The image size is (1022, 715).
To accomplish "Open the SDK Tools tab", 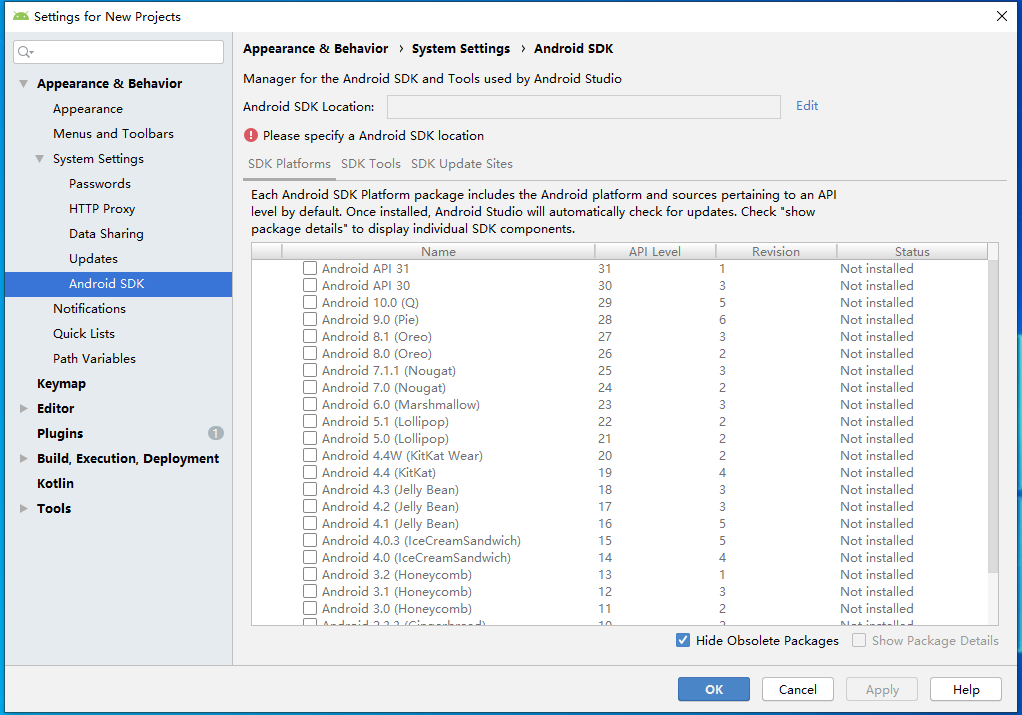I will tap(371, 164).
